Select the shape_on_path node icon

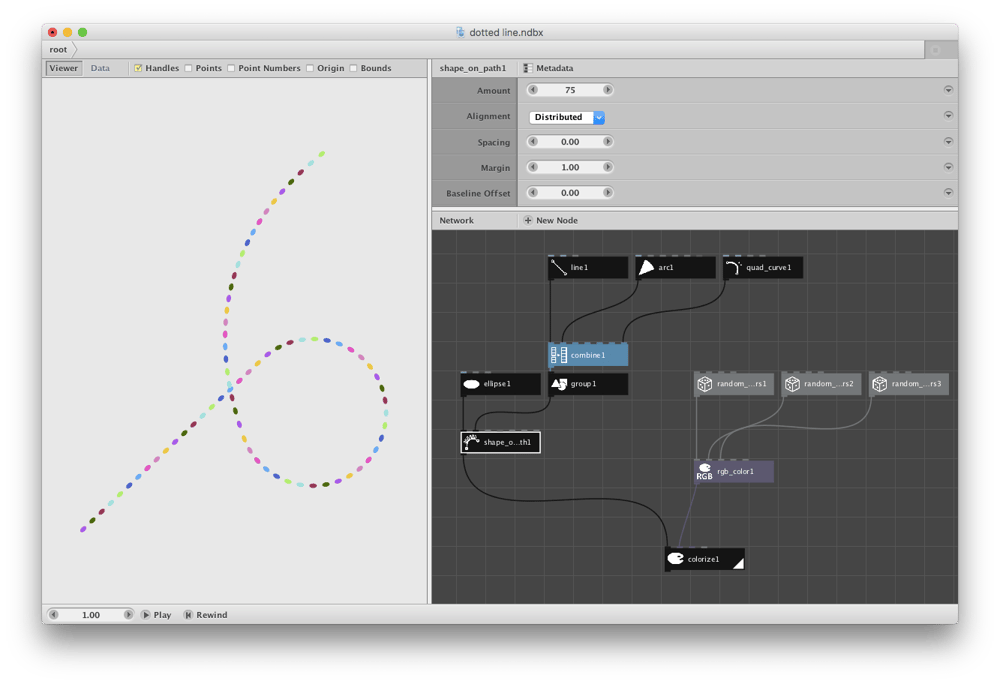(471, 442)
